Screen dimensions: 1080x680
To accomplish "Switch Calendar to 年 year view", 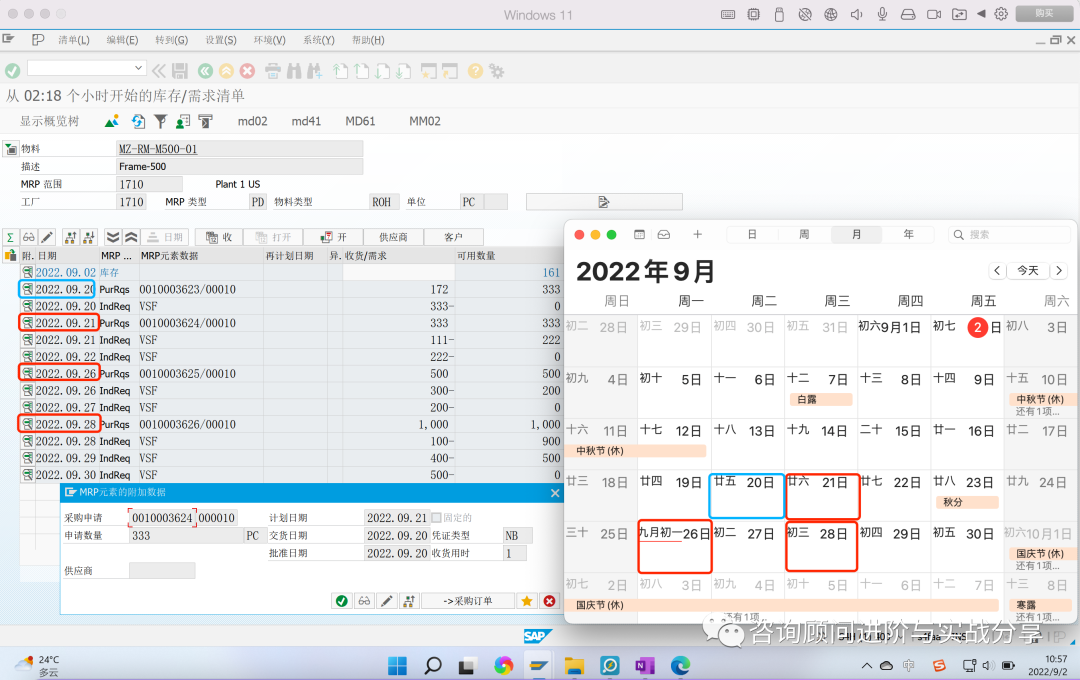I will [x=908, y=235].
